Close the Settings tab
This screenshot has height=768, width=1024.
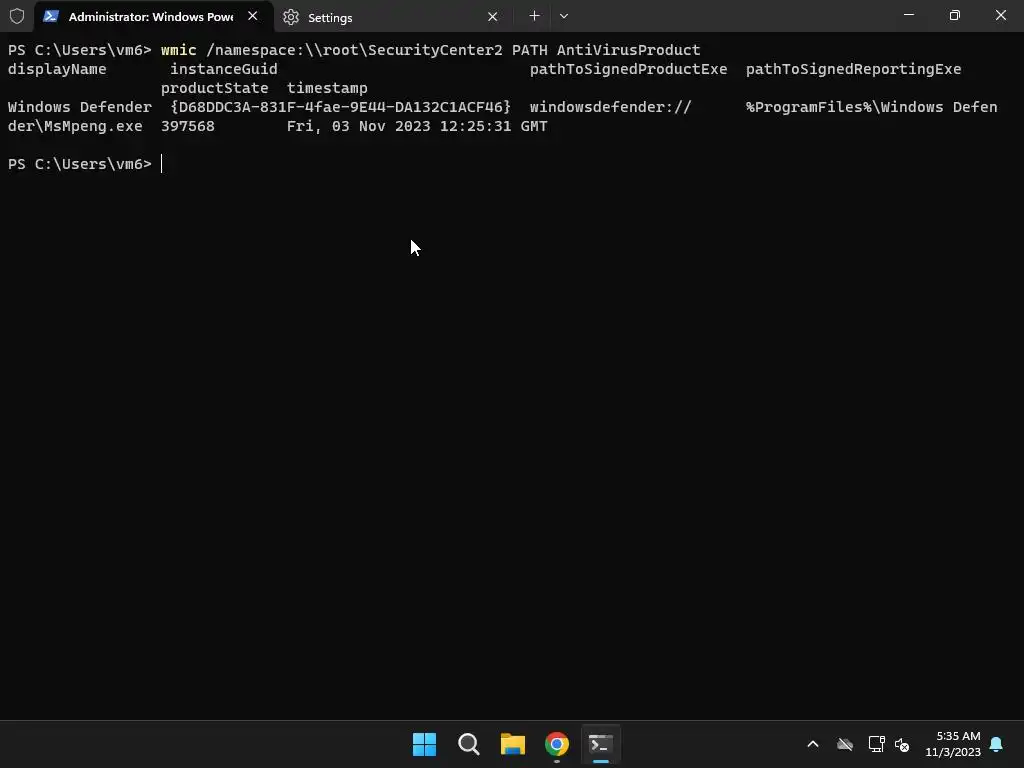[492, 16]
